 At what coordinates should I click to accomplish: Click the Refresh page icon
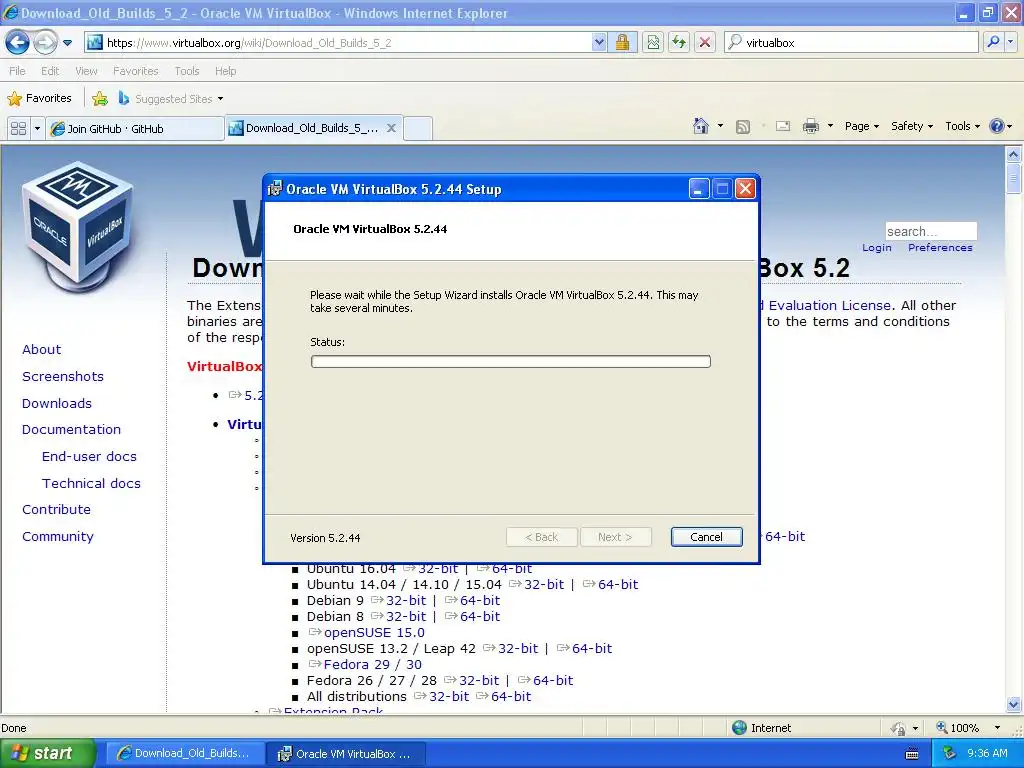pos(679,42)
